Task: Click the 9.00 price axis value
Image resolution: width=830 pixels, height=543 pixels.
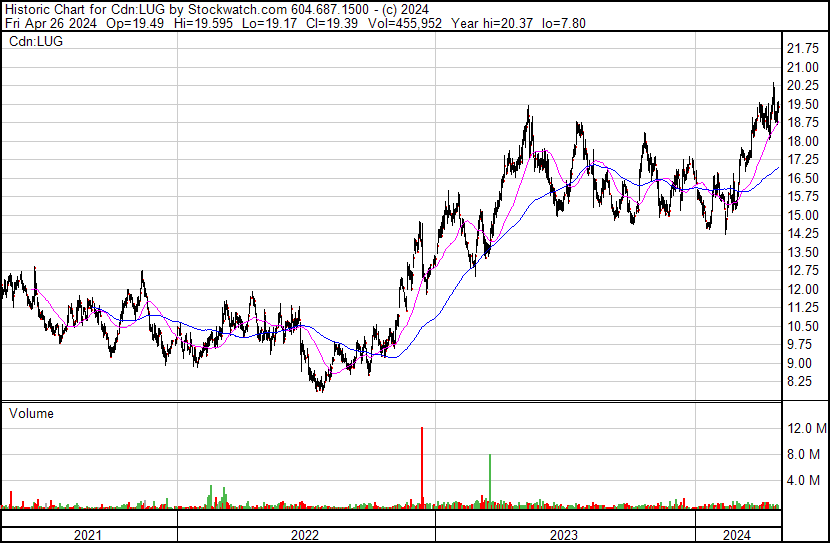Action: [x=799, y=364]
